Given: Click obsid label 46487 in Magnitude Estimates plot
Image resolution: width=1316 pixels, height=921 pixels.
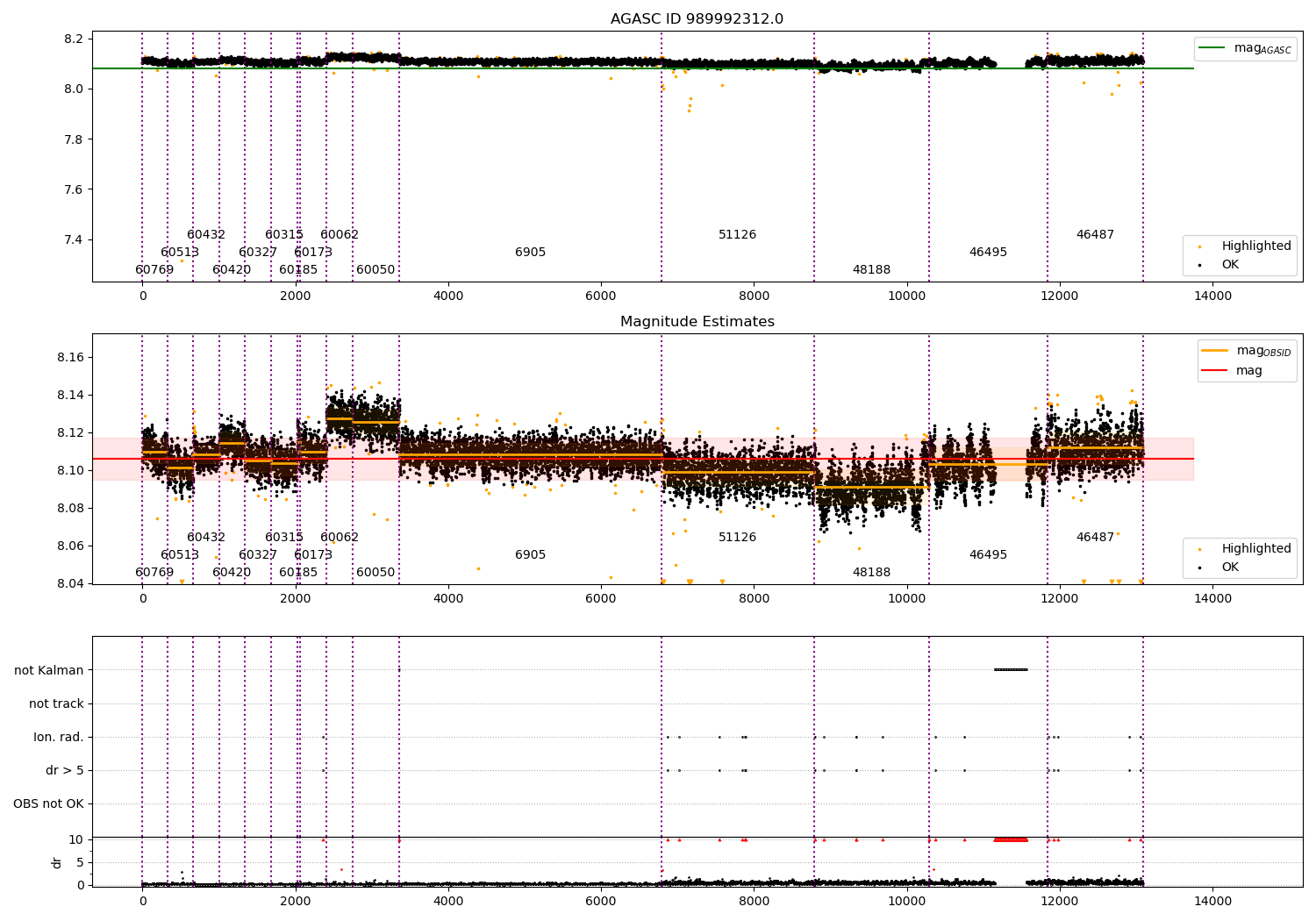Looking at the screenshot, I should point(1095,538).
